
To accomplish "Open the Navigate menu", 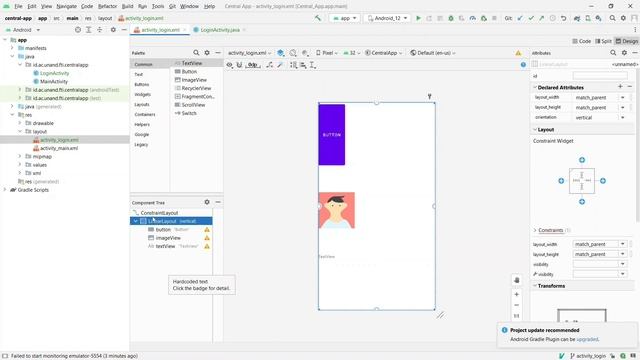I will 67,7.
